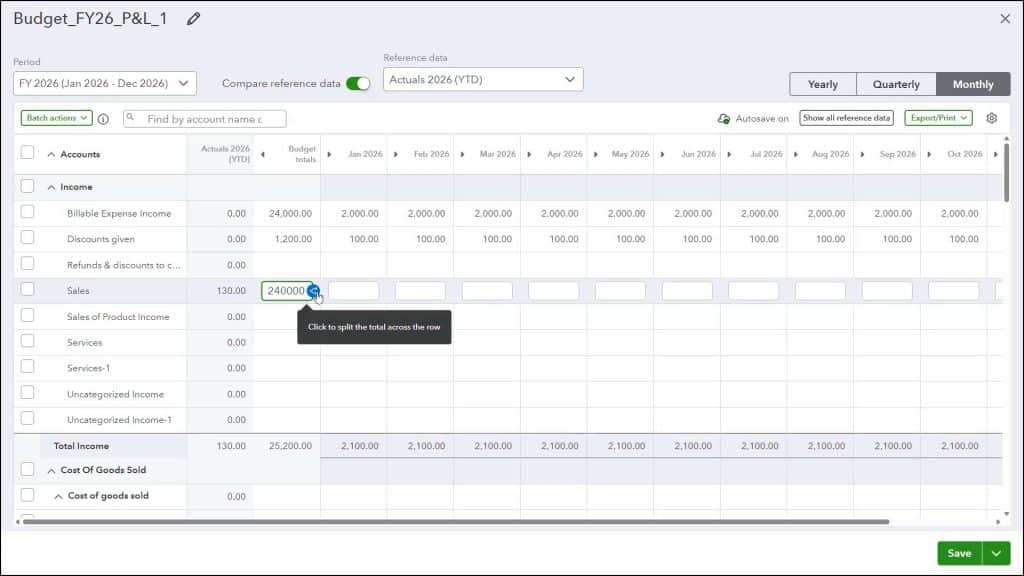Click the split total across row icon
1024x576 pixels.
(314, 291)
